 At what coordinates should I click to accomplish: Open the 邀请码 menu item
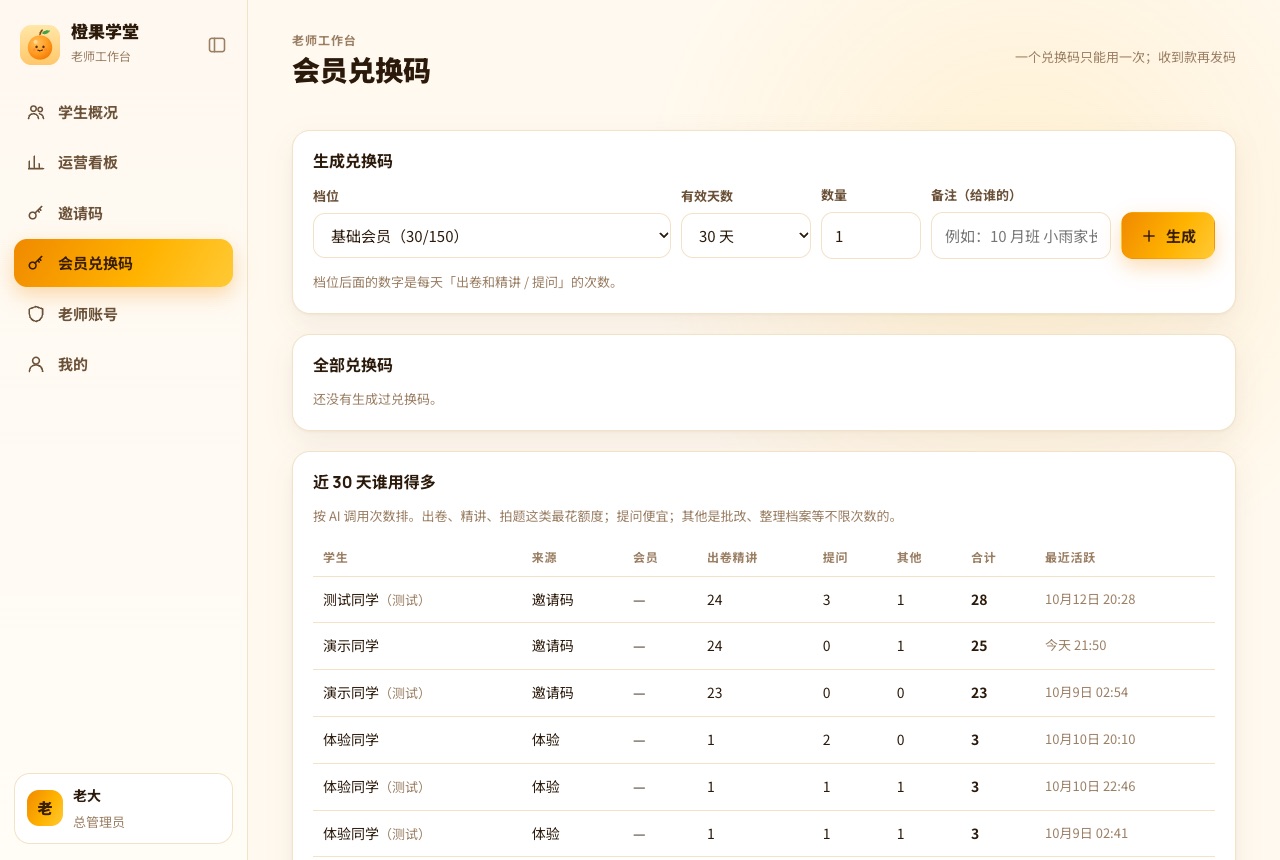[x=123, y=213]
